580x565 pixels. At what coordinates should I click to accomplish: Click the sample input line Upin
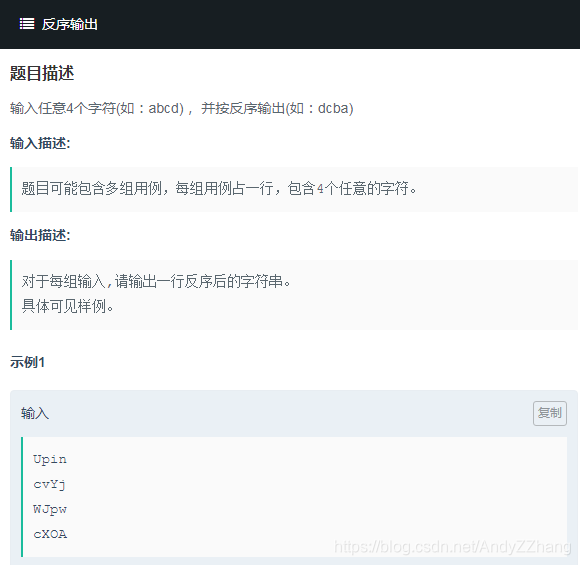pyautogui.click(x=50, y=460)
